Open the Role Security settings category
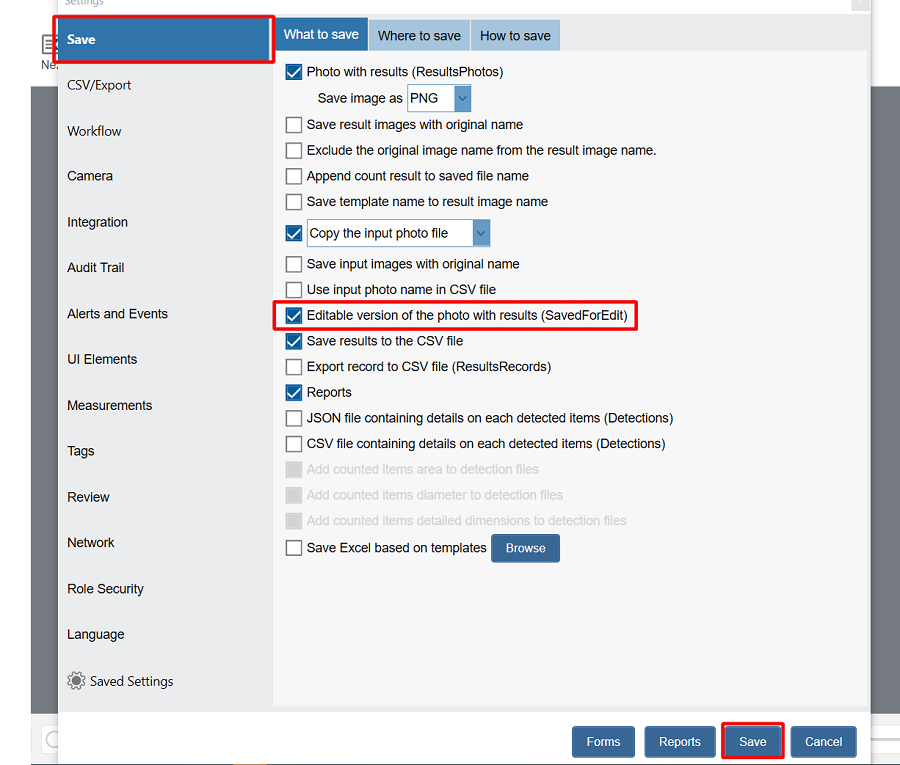900x765 pixels. (105, 589)
